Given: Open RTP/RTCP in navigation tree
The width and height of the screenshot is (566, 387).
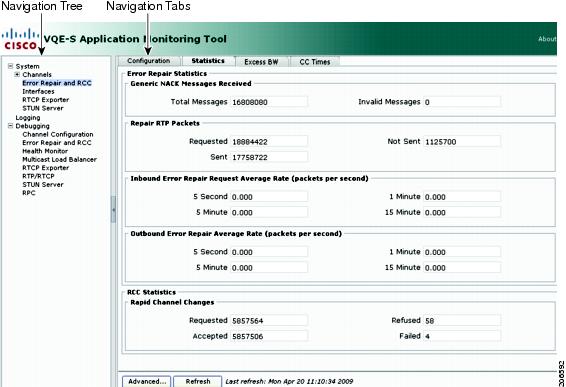Looking at the screenshot, I should point(38,176).
